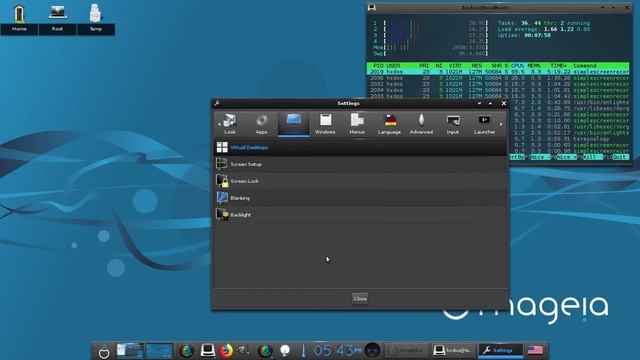Switch to the terminal taskbar entry
Viewport: 640px width, 360px height.
pyautogui.click(x=453, y=350)
